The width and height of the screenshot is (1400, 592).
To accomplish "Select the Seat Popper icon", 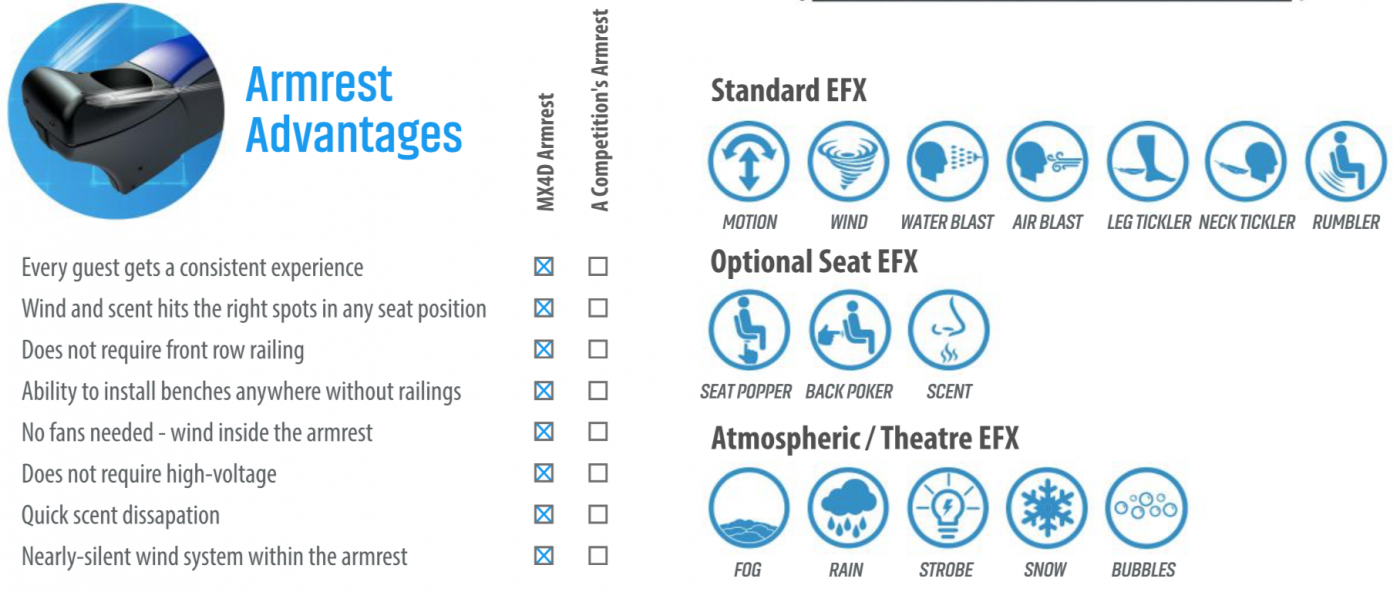I will tap(748, 331).
